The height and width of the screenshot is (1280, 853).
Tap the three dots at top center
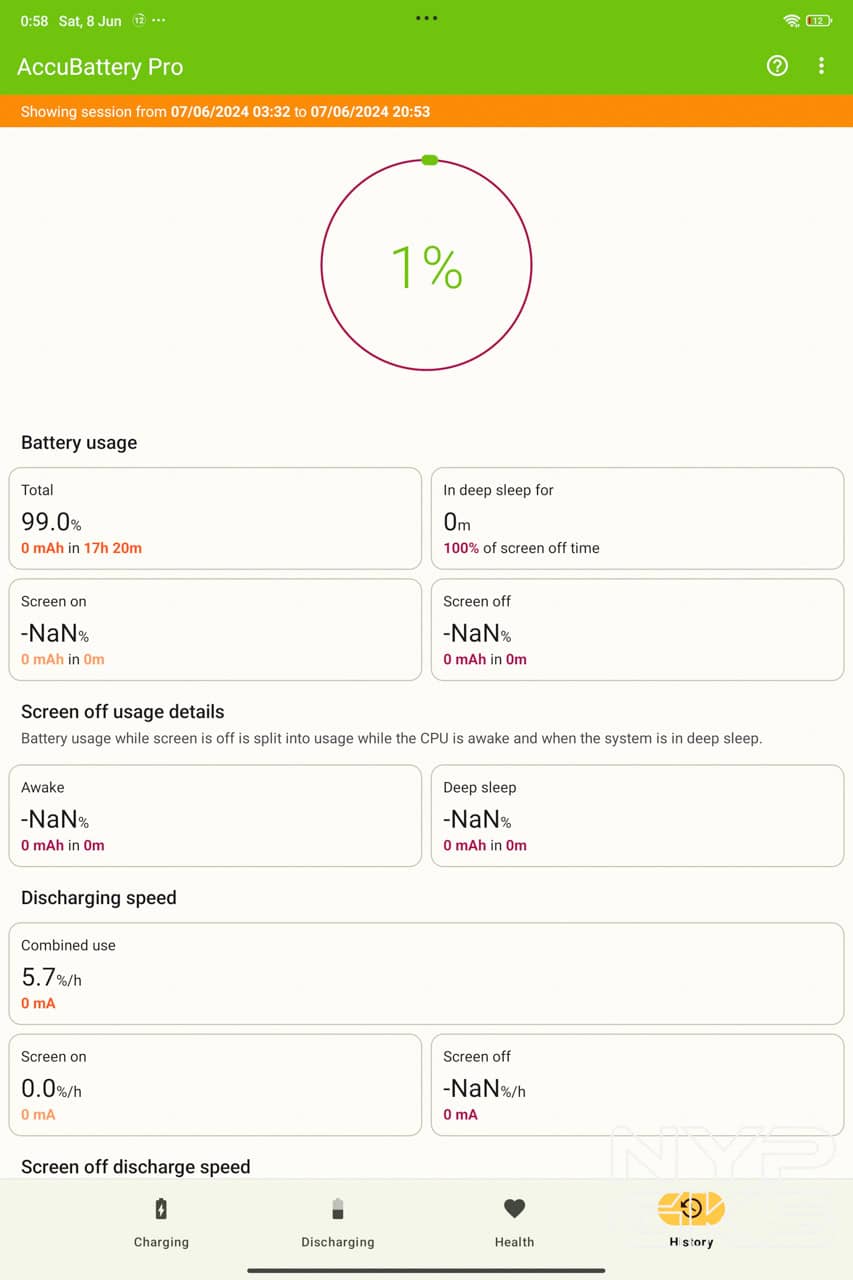pyautogui.click(x=426, y=18)
